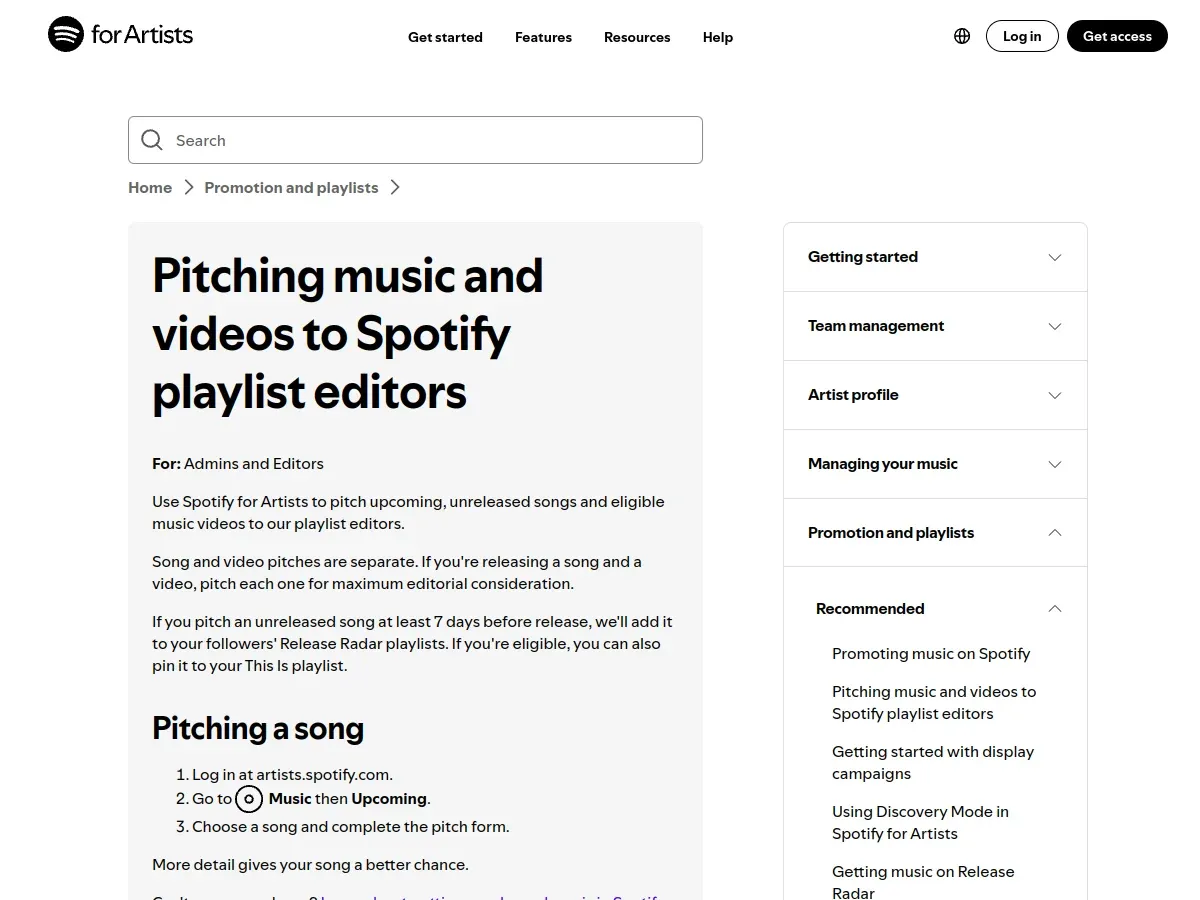Open Getting music on Release Radar link
This screenshot has width=1200, height=900.
(x=923, y=882)
